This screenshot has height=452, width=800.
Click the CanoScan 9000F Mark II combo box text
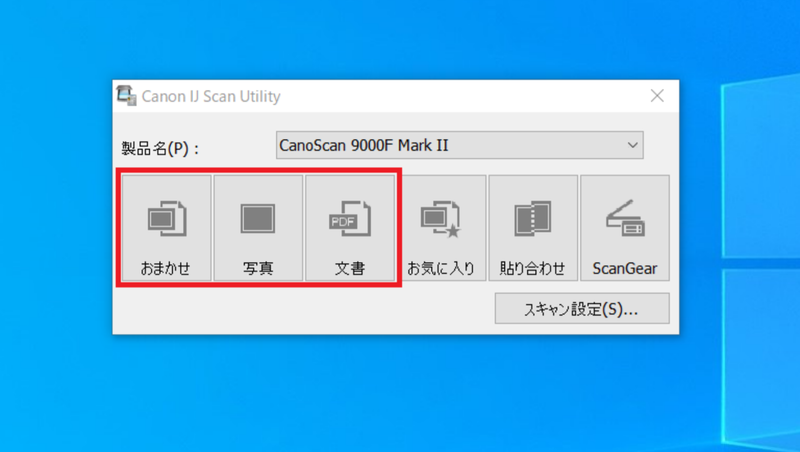(x=364, y=146)
